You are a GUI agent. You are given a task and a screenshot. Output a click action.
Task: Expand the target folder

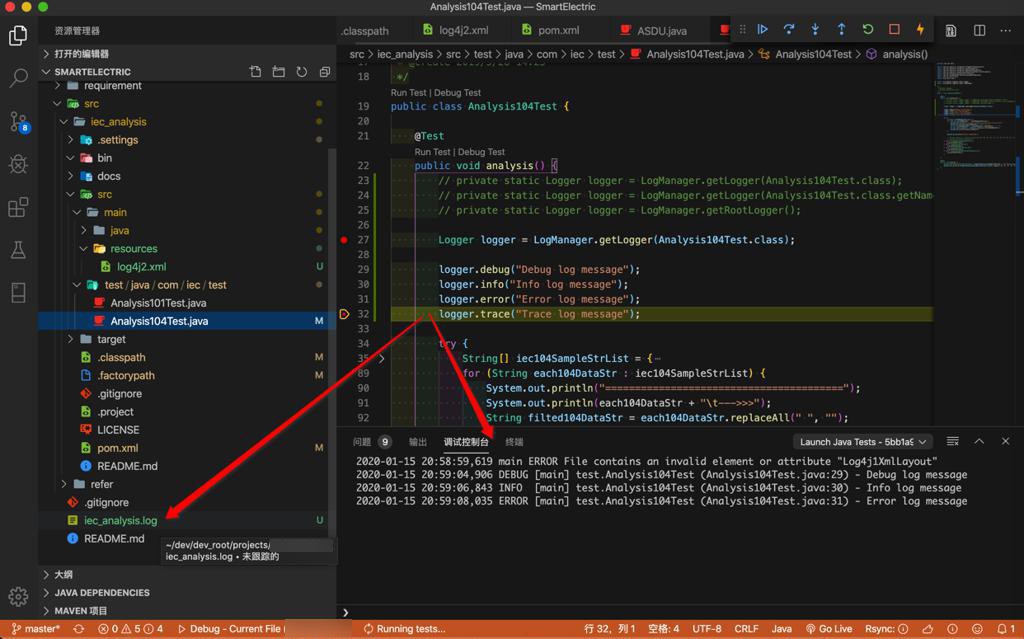tap(111, 339)
